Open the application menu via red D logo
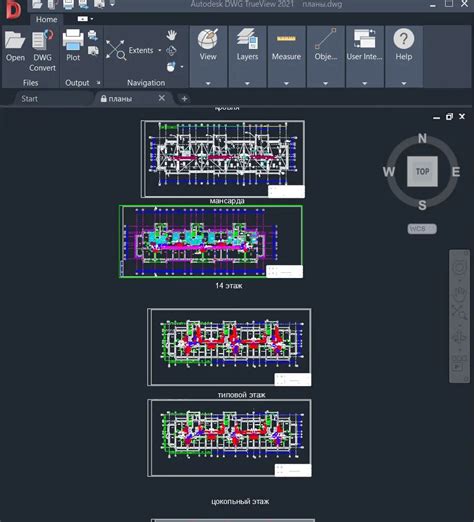Viewport: 474px width, 522px height. point(13,10)
